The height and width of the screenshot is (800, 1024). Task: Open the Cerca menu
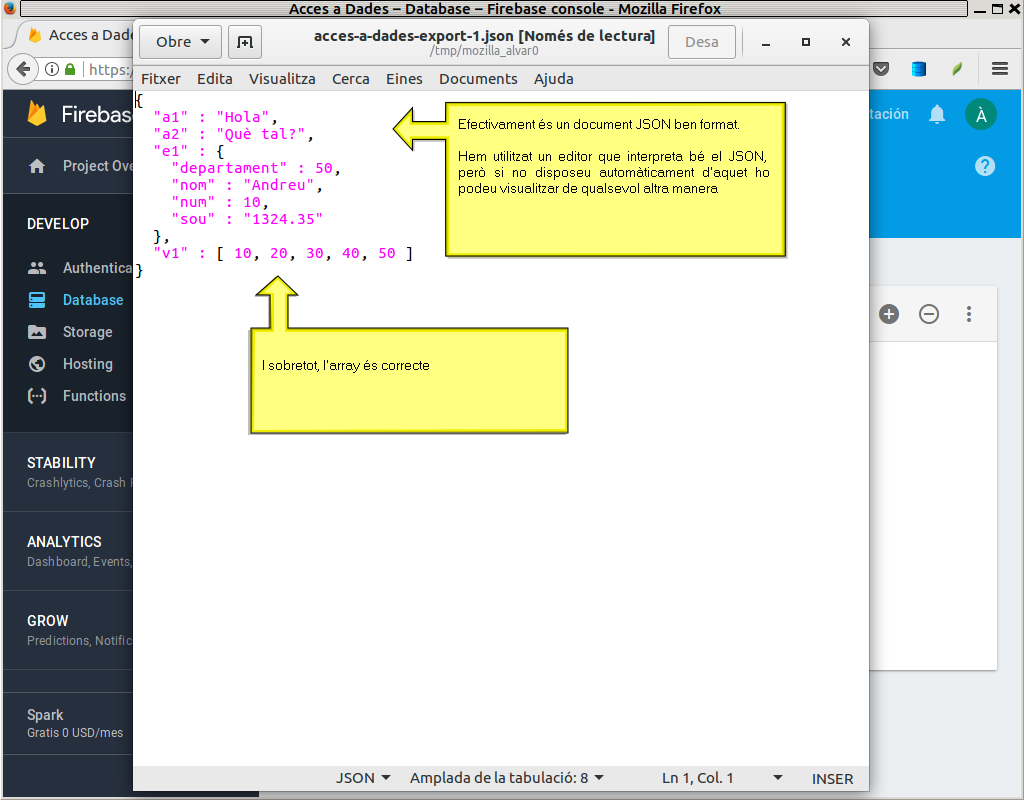[x=351, y=79]
